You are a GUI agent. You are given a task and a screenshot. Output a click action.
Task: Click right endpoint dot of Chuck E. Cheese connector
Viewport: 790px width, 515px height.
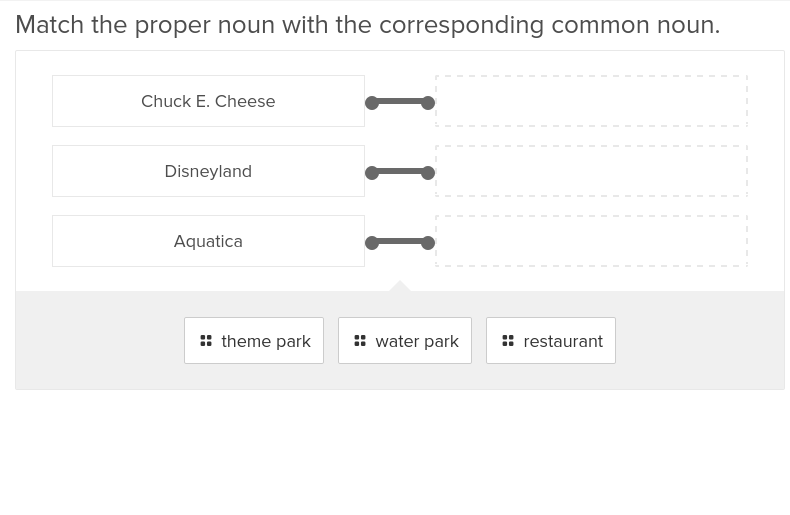[428, 103]
